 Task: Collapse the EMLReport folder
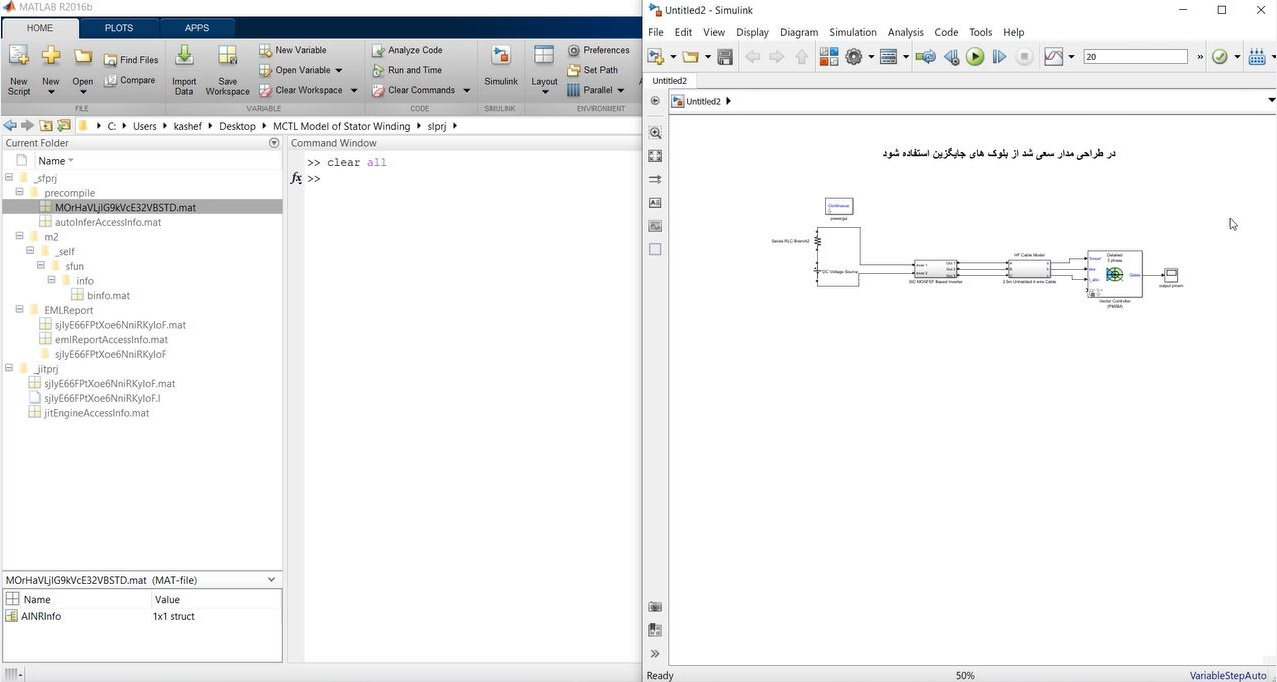[x=19, y=310]
